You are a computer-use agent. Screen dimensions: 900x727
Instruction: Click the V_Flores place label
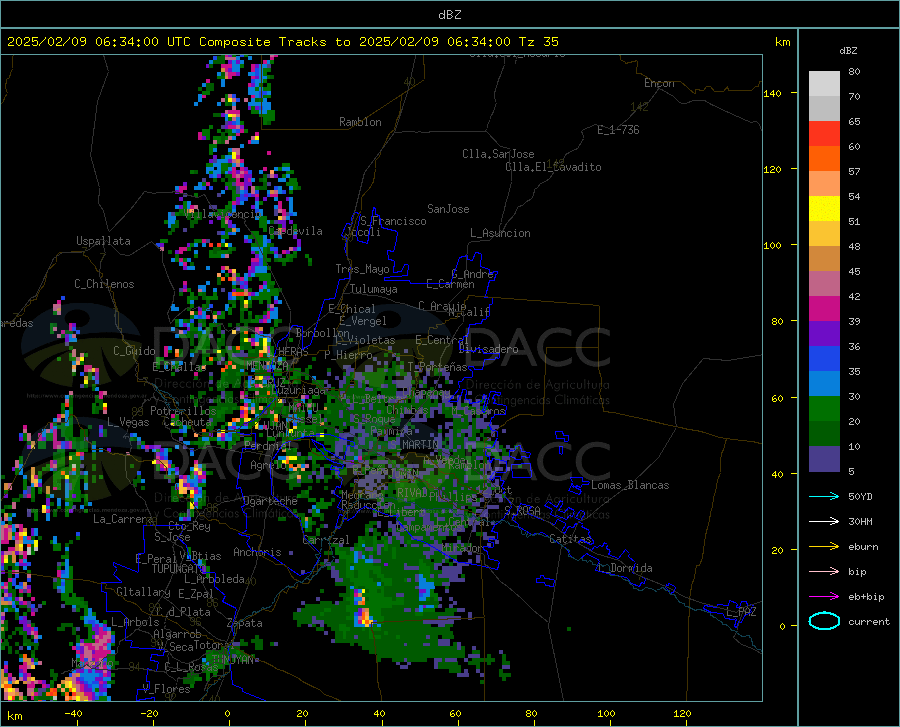[166, 689]
